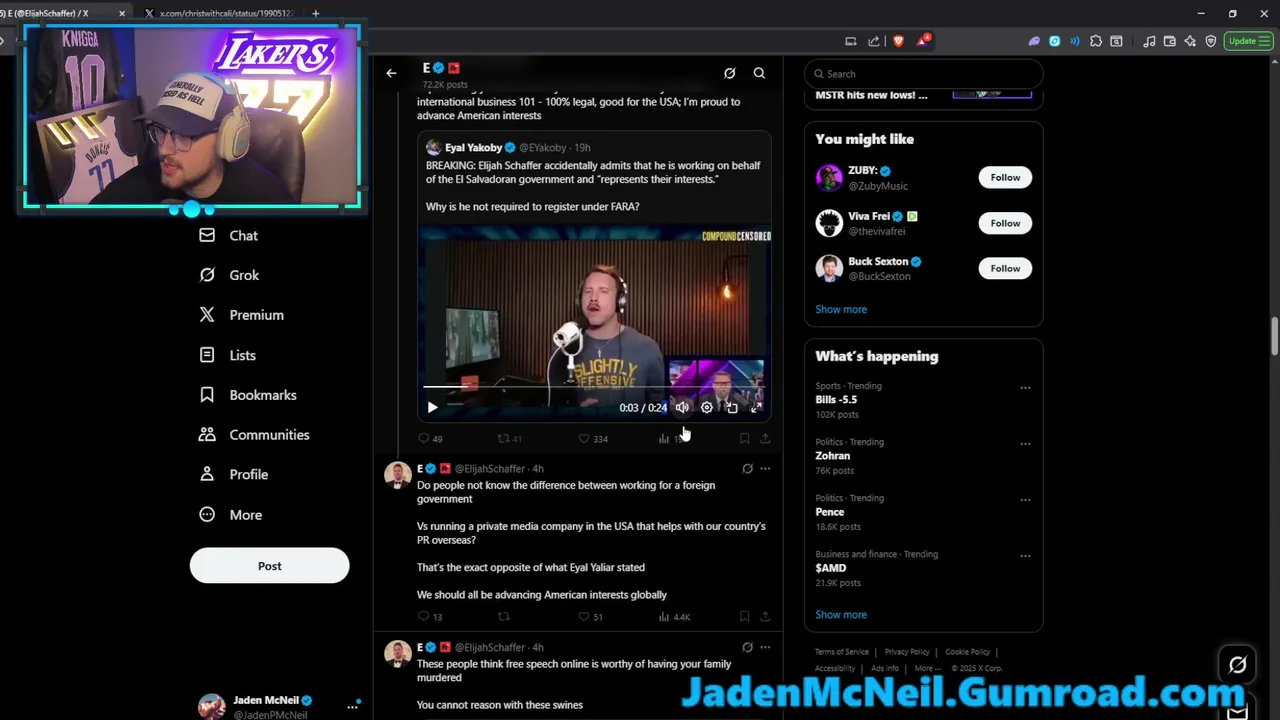
Task: Switch to the christwithcali status tab
Action: [x=218, y=13]
